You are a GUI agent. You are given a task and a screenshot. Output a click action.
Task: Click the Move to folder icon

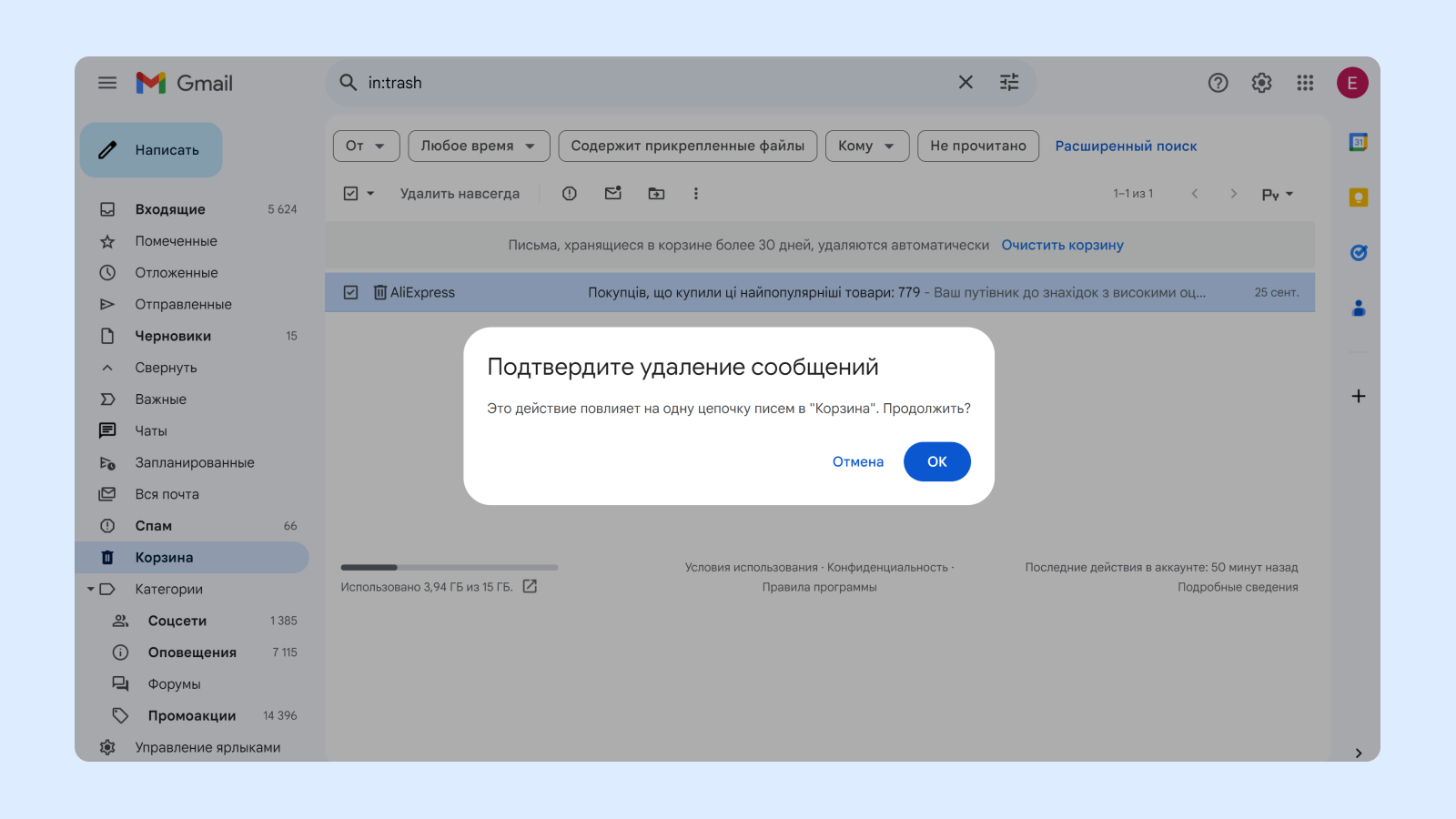click(x=656, y=193)
